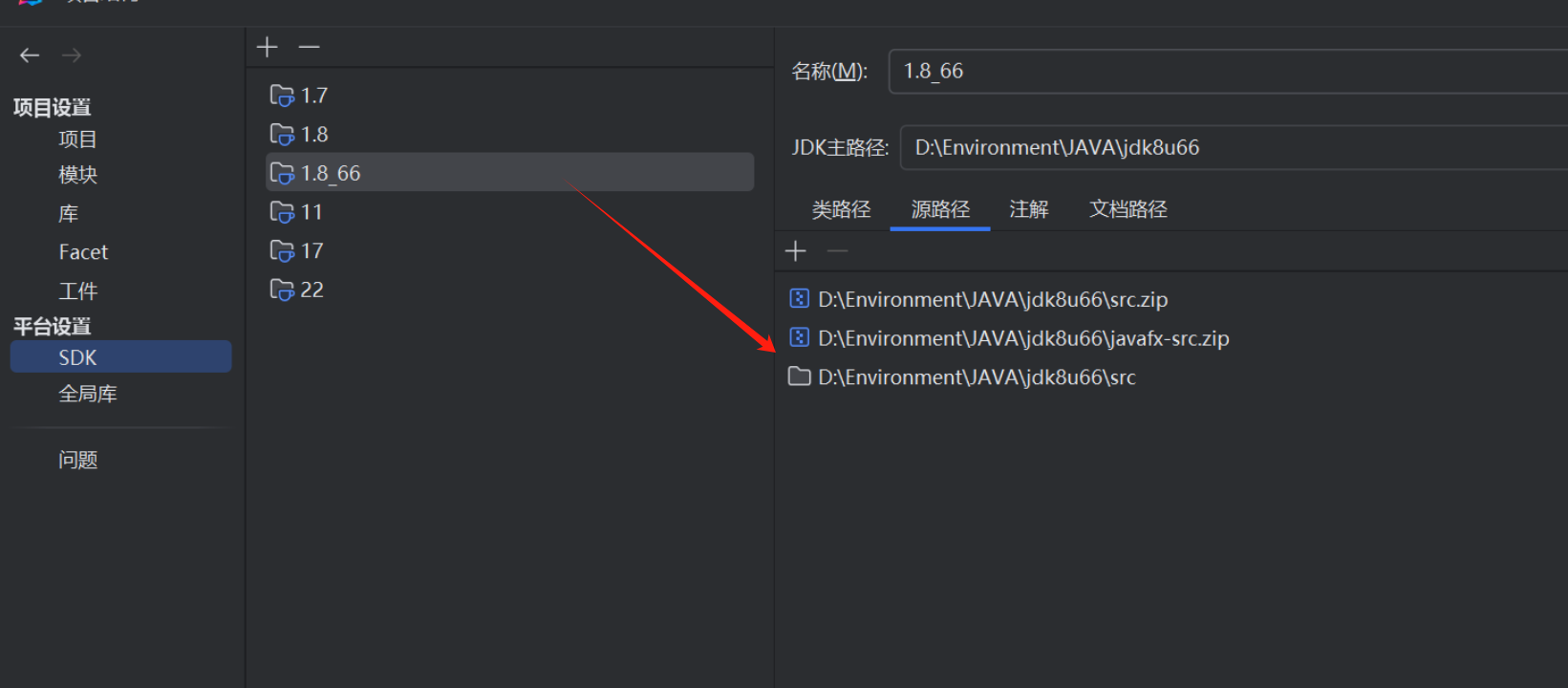Click the 22 SDK folder icon

282,290
